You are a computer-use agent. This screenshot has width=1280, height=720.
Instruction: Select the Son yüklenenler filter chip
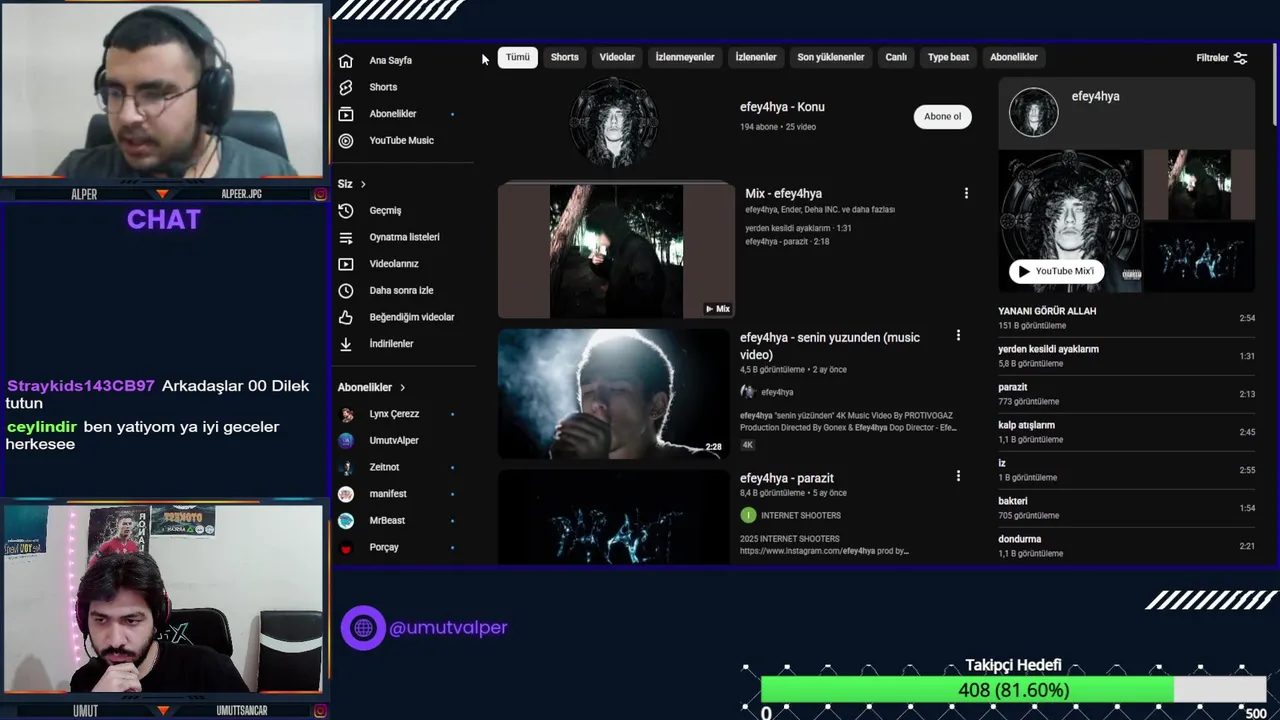tap(831, 58)
